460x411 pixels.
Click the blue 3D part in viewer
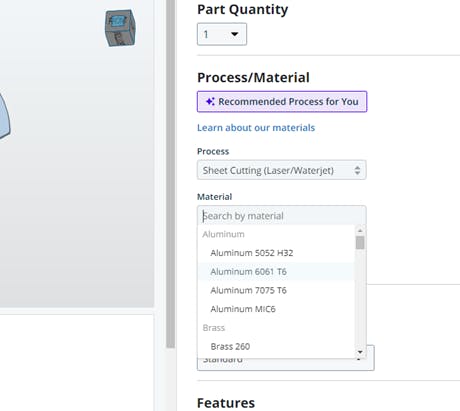(x=4, y=117)
